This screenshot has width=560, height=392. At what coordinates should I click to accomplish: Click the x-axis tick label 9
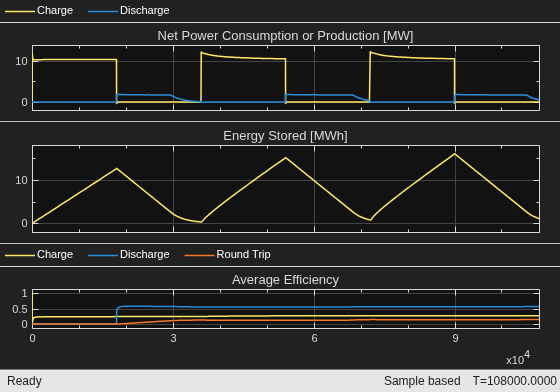[x=455, y=338]
